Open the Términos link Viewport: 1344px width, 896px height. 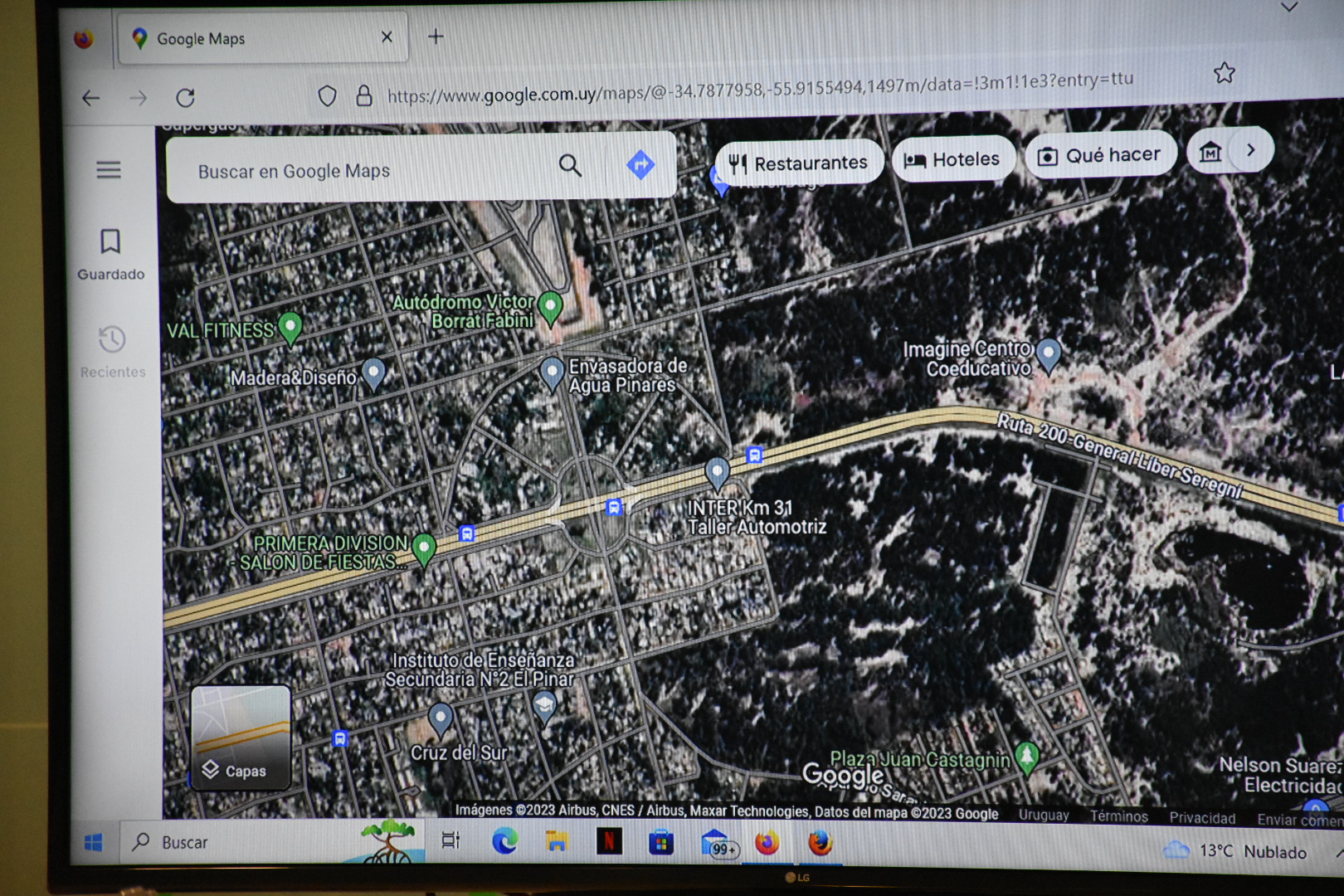coord(1118,816)
